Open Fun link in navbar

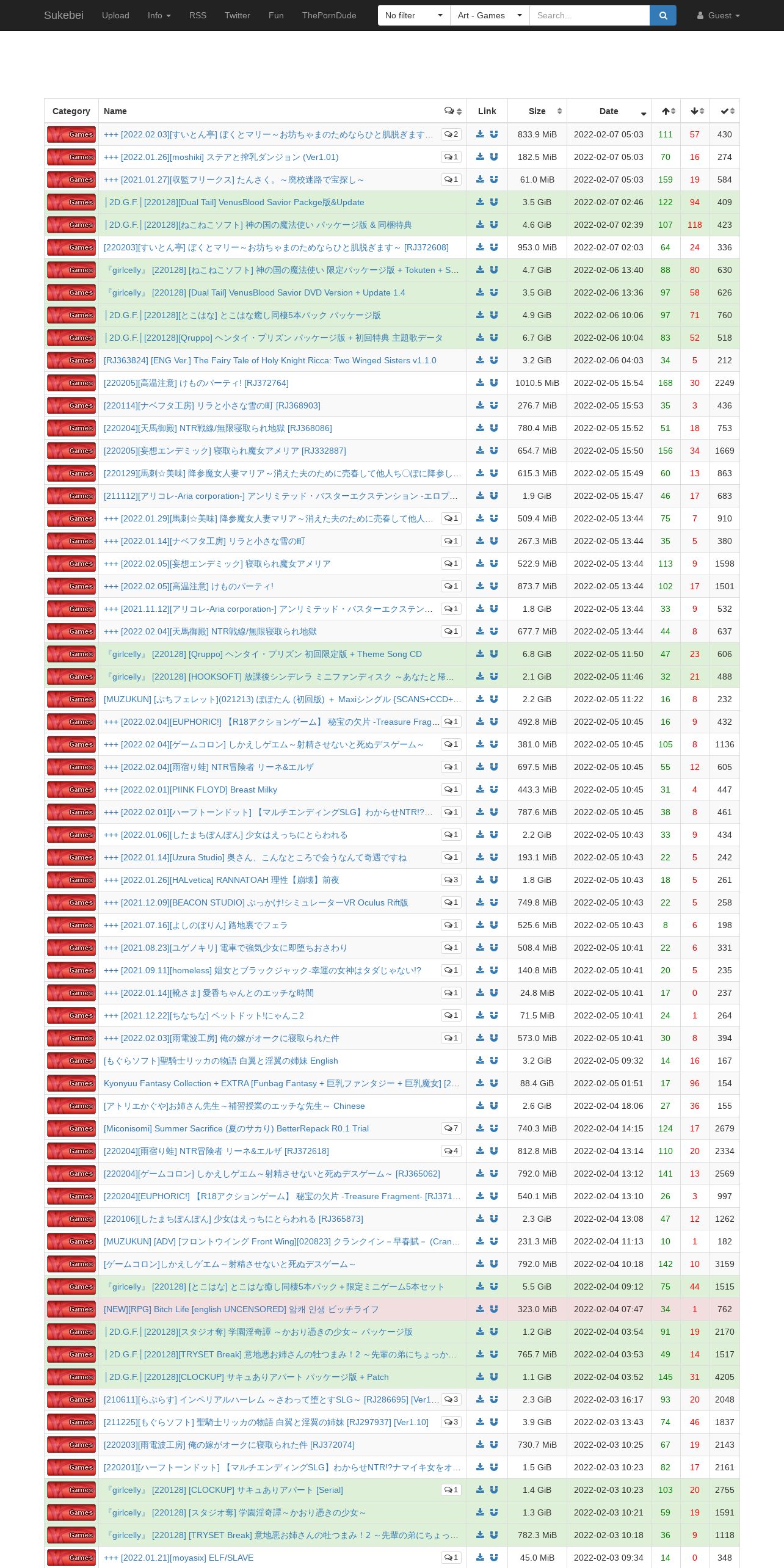tap(276, 15)
